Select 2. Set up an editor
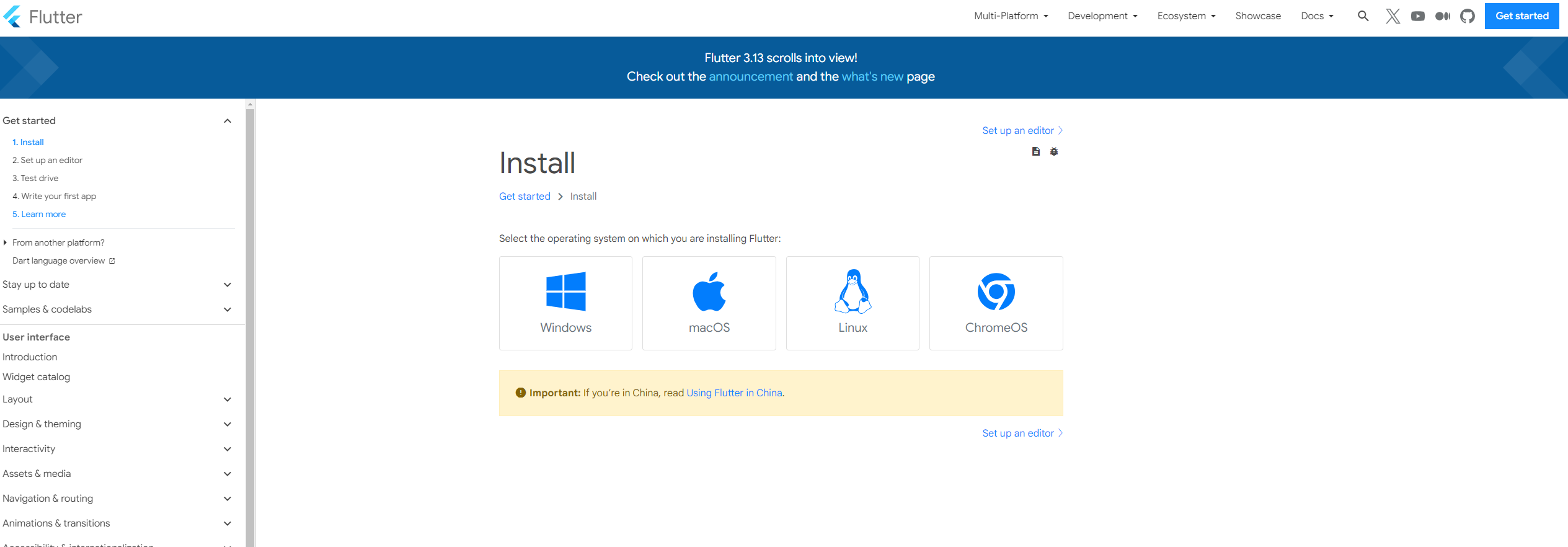Image resolution: width=1568 pixels, height=547 pixels. 47,160
